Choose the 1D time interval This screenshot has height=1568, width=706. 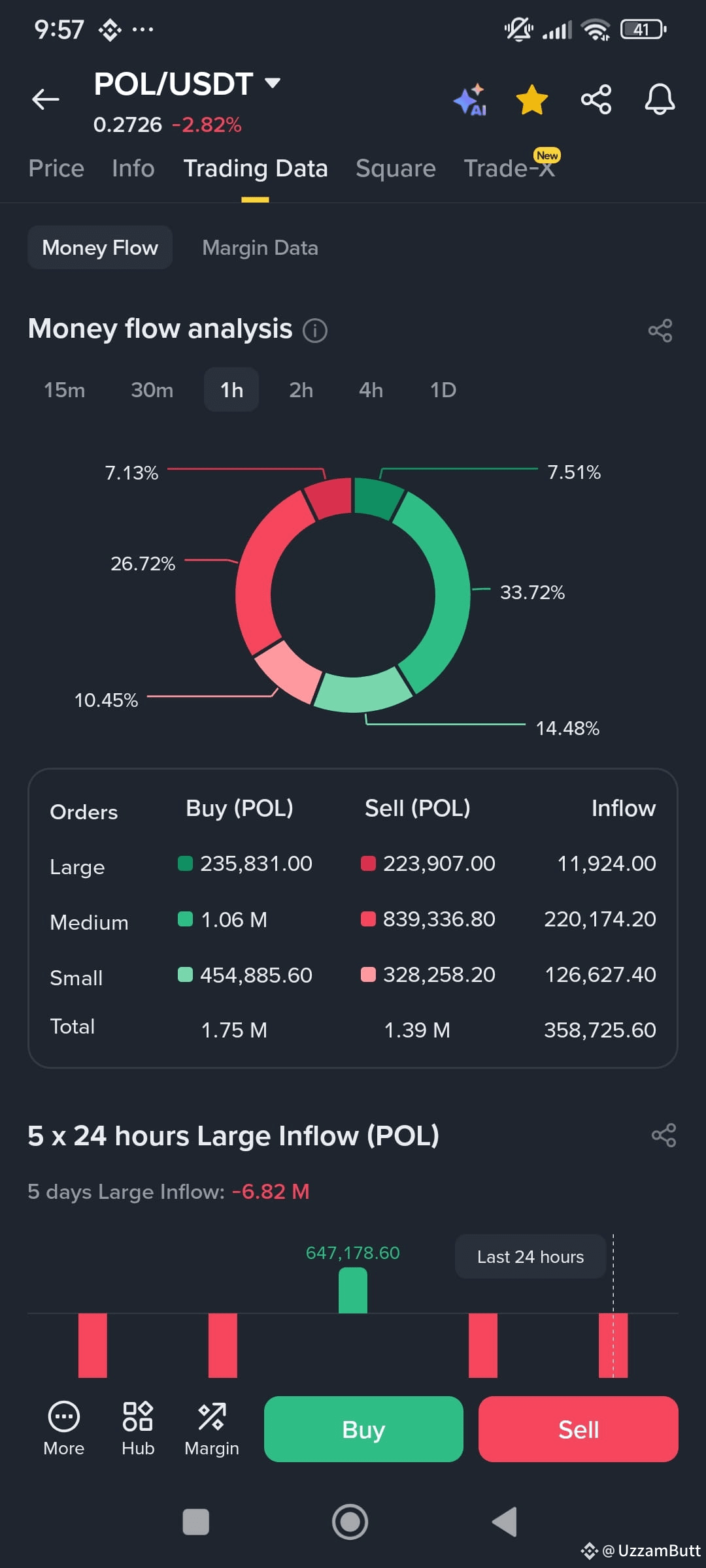click(443, 390)
